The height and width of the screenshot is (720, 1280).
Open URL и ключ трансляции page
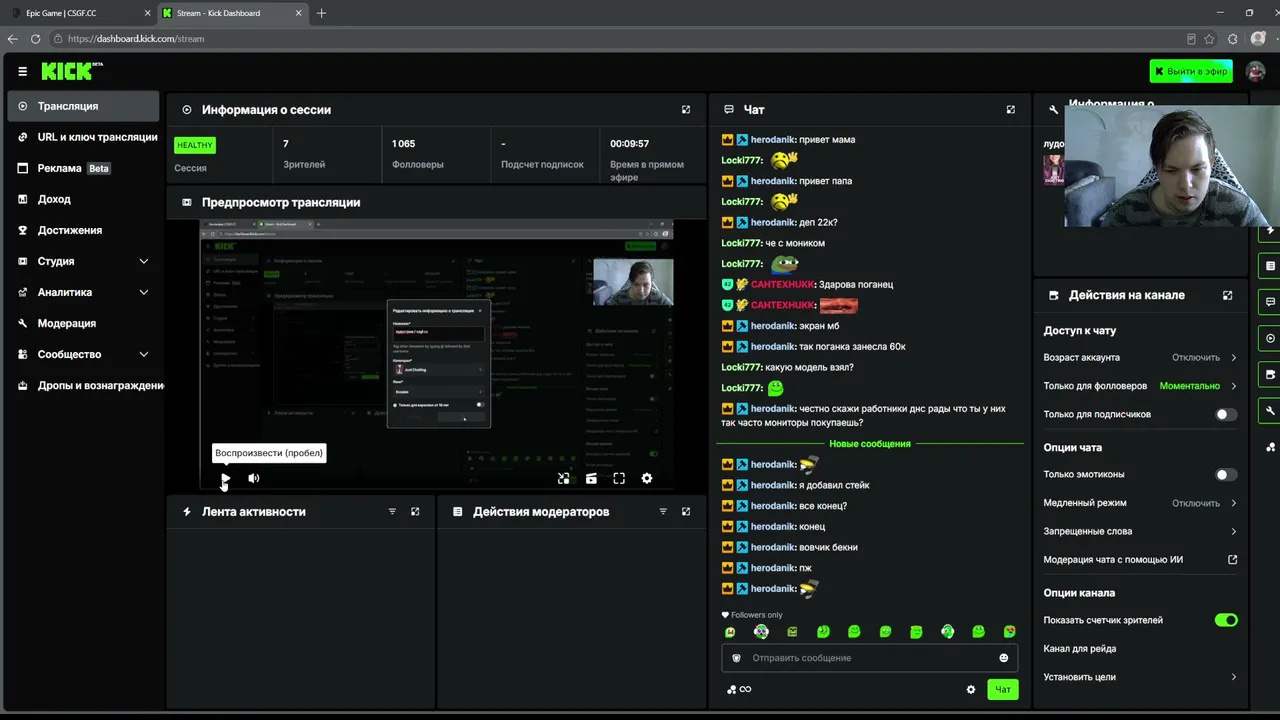tap(83, 137)
